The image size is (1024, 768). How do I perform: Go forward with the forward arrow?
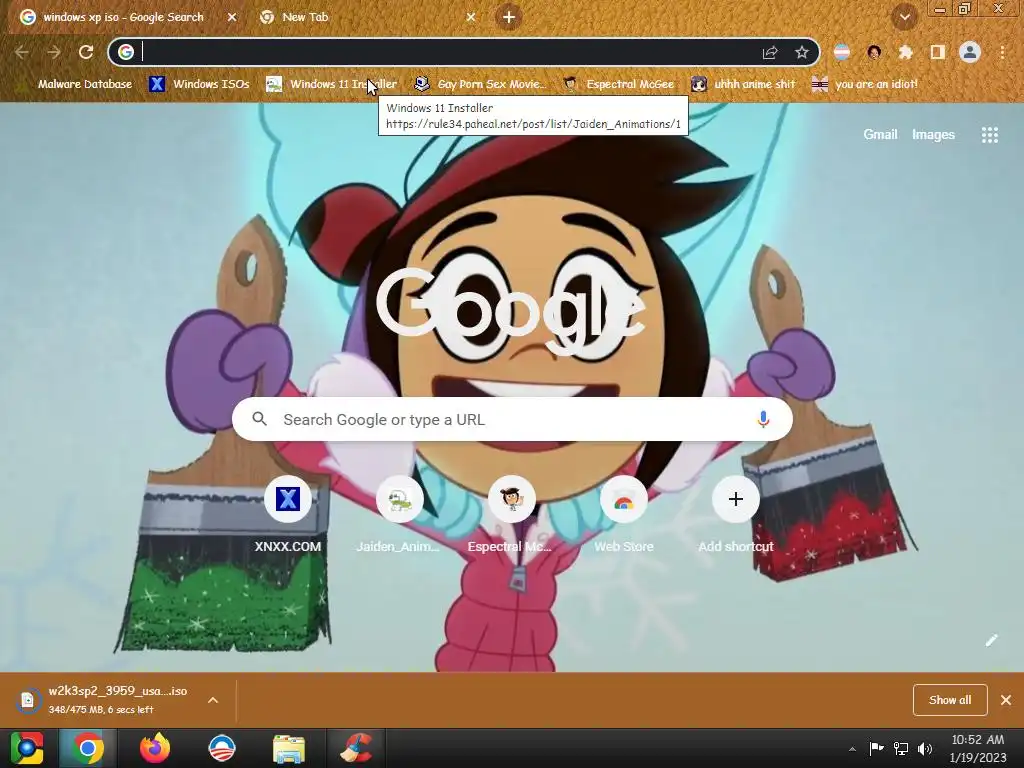(x=54, y=52)
